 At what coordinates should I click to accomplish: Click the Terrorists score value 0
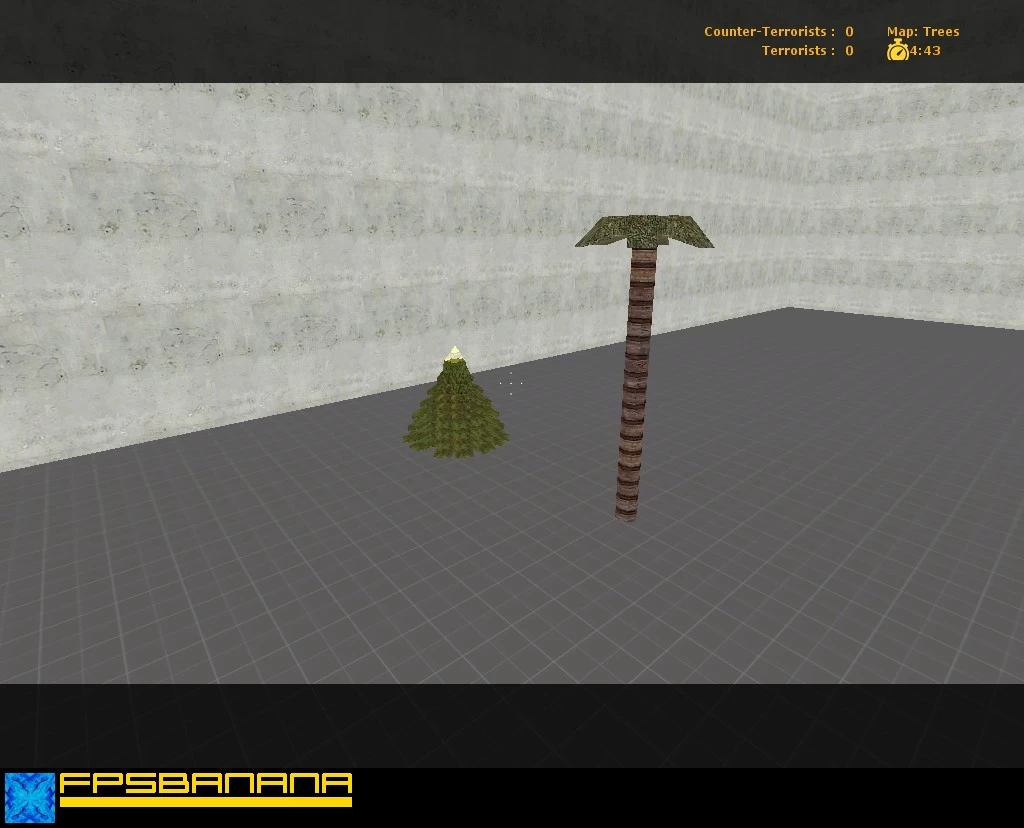[x=849, y=50]
